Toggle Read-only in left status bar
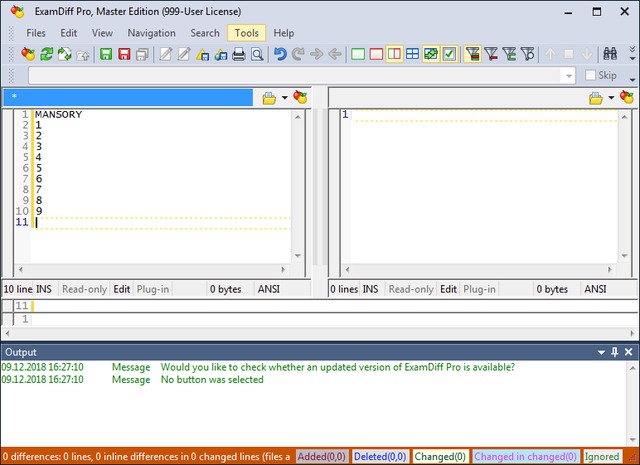Image resolution: width=640 pixels, height=465 pixels. (84, 289)
